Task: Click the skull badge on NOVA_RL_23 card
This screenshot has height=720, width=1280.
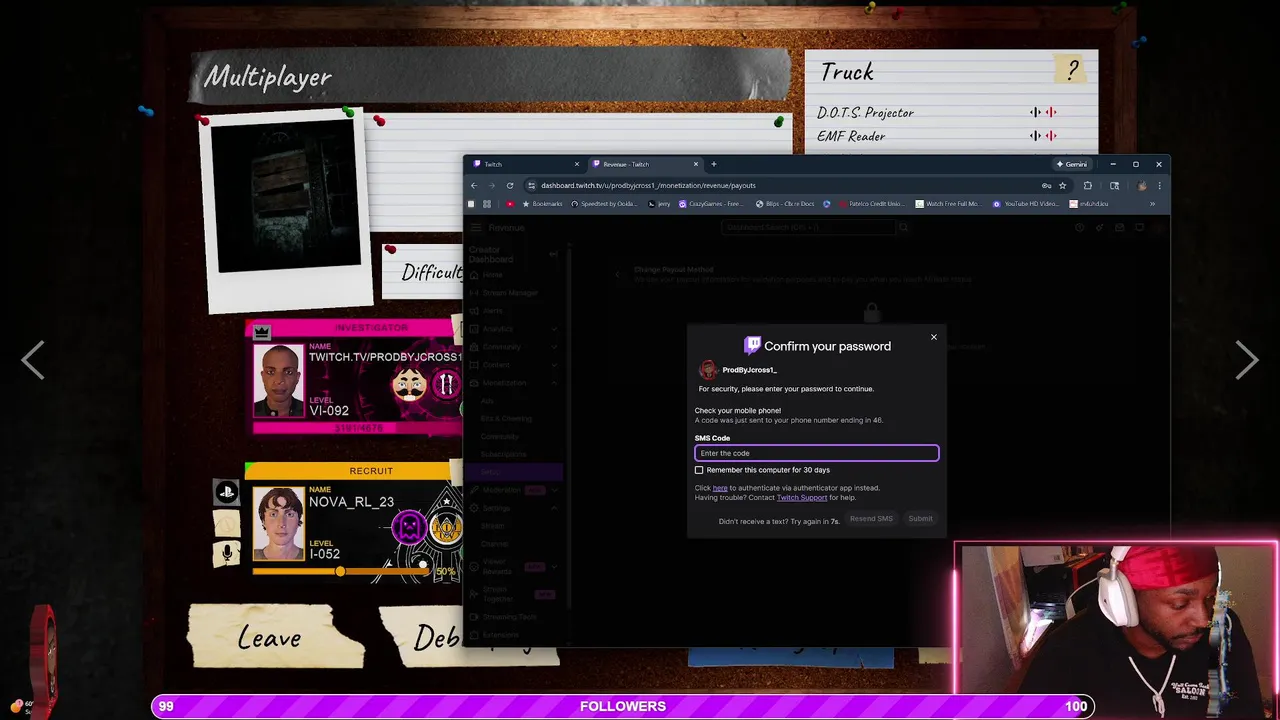Action: [x=409, y=527]
